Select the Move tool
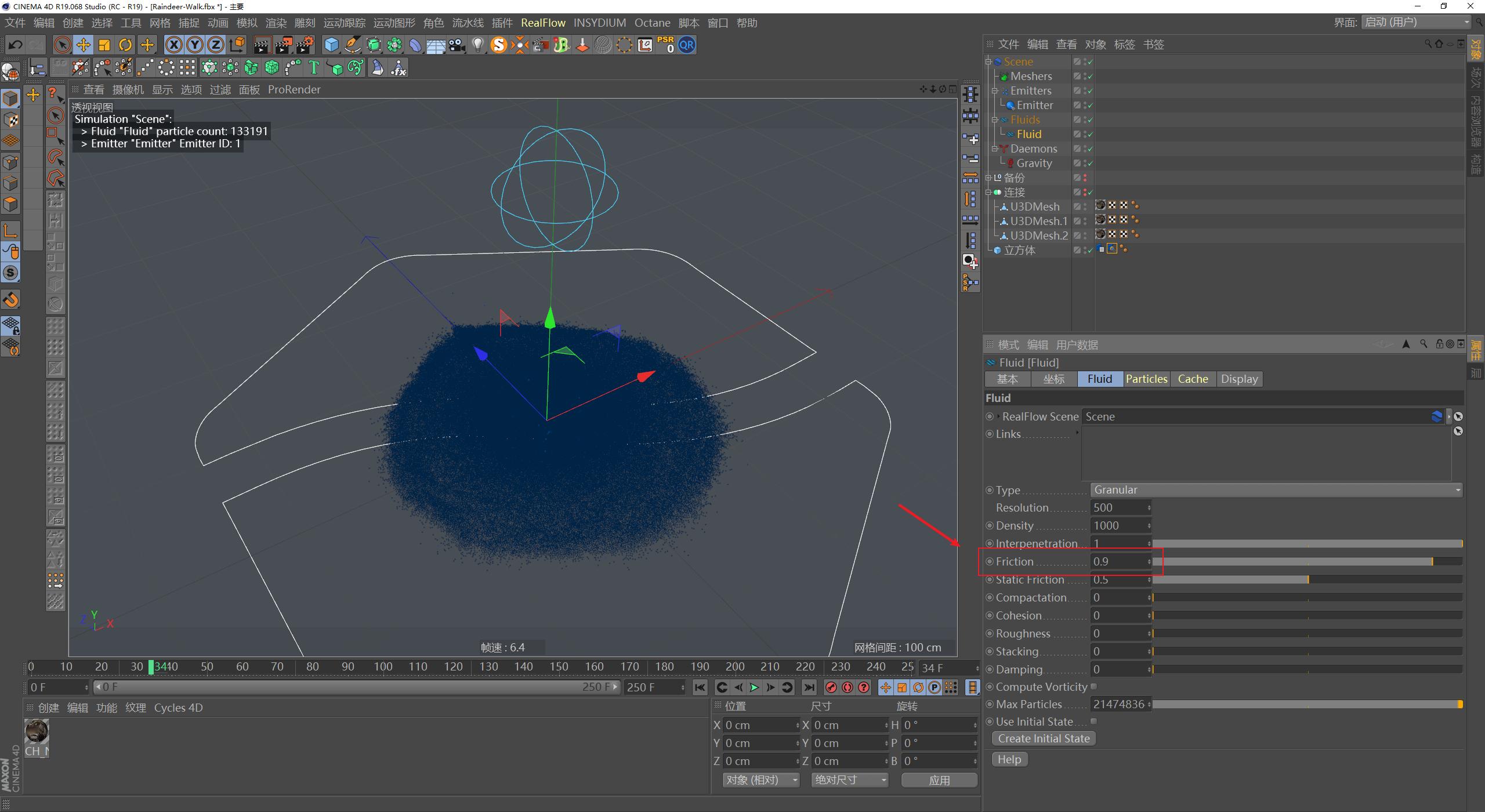Screen dimensions: 1485x812 pyautogui.click(x=83, y=45)
